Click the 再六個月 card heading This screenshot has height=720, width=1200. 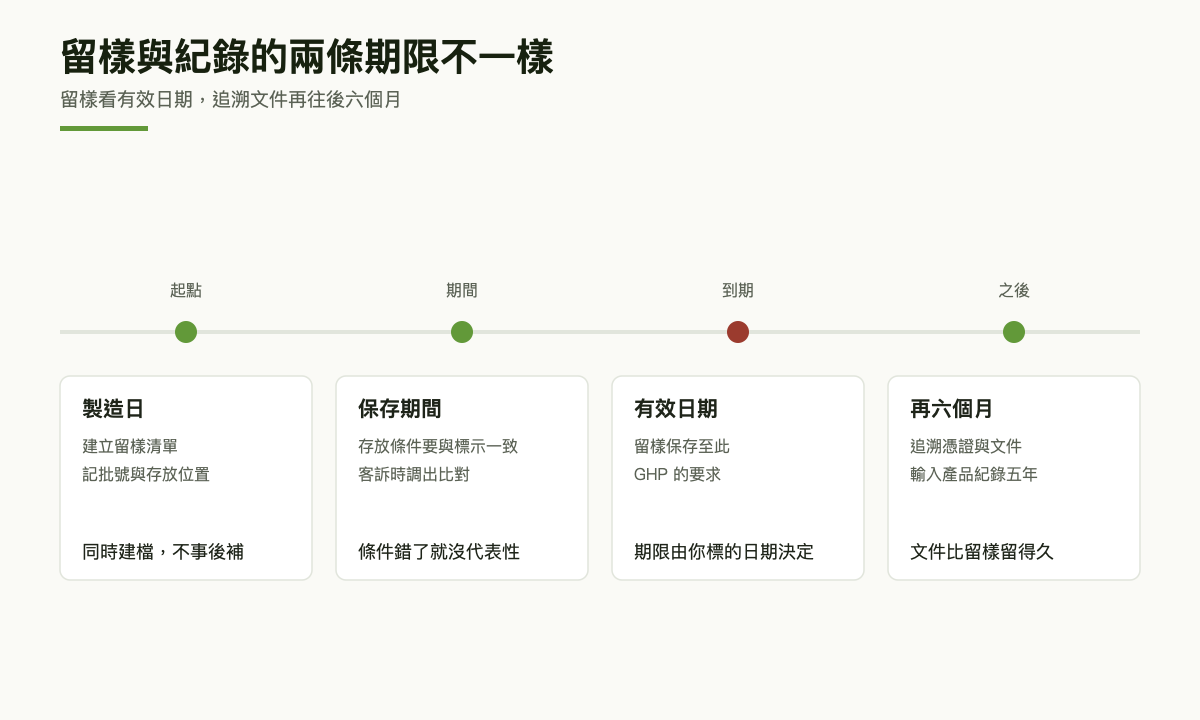coord(952,408)
